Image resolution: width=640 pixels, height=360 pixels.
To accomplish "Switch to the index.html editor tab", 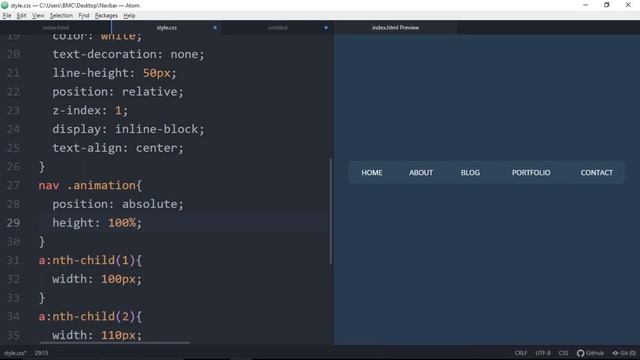I will pyautogui.click(x=56, y=28).
